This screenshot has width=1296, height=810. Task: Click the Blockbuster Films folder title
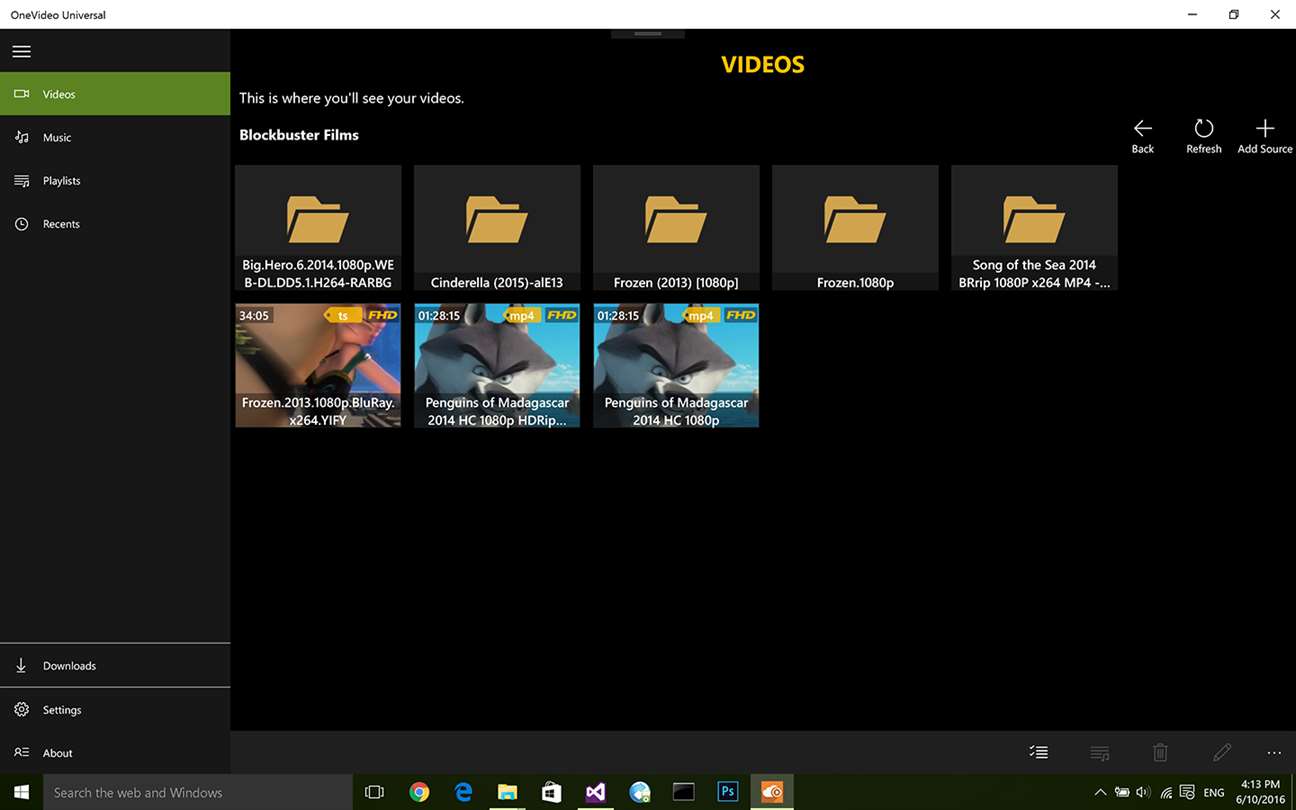point(299,135)
